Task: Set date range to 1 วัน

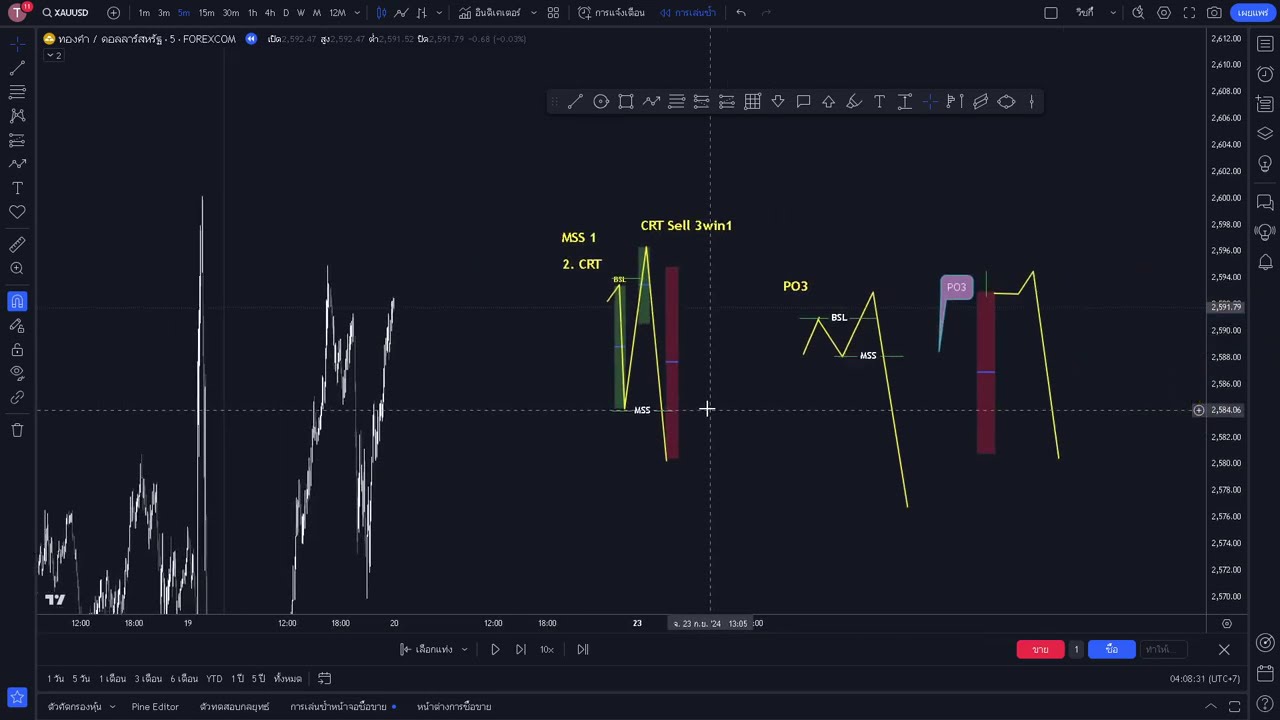Action: (x=55, y=679)
